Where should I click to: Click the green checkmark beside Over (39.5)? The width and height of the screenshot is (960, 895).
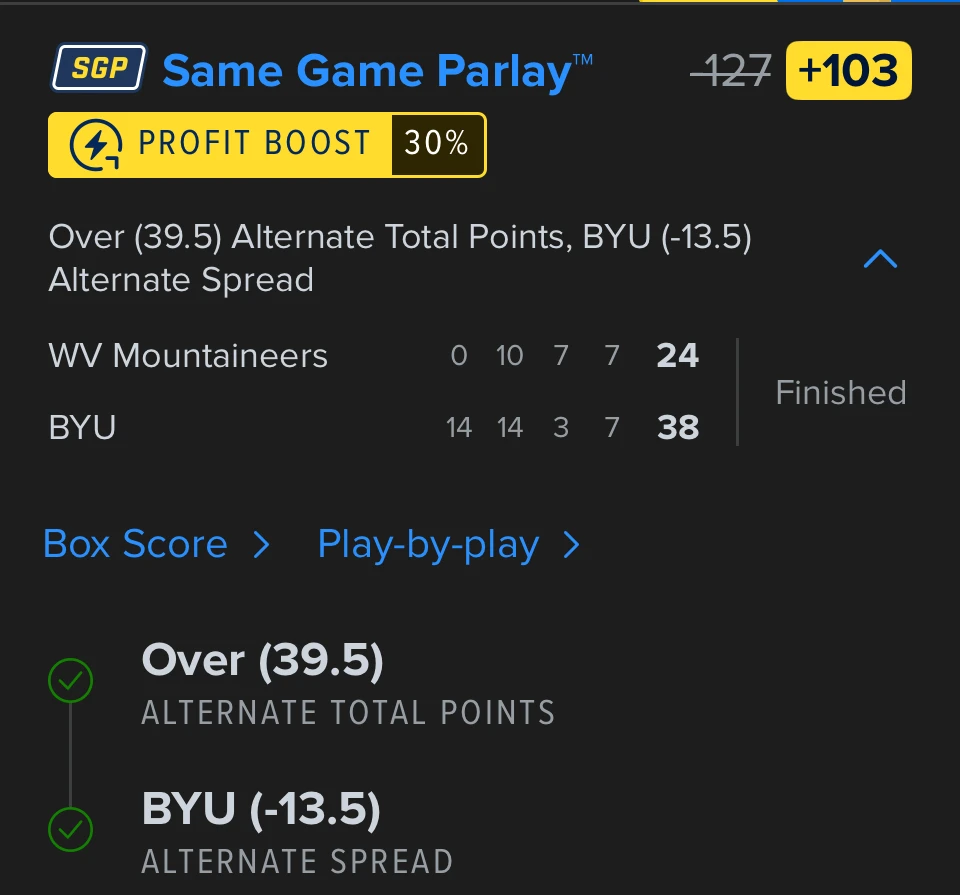(x=70, y=680)
